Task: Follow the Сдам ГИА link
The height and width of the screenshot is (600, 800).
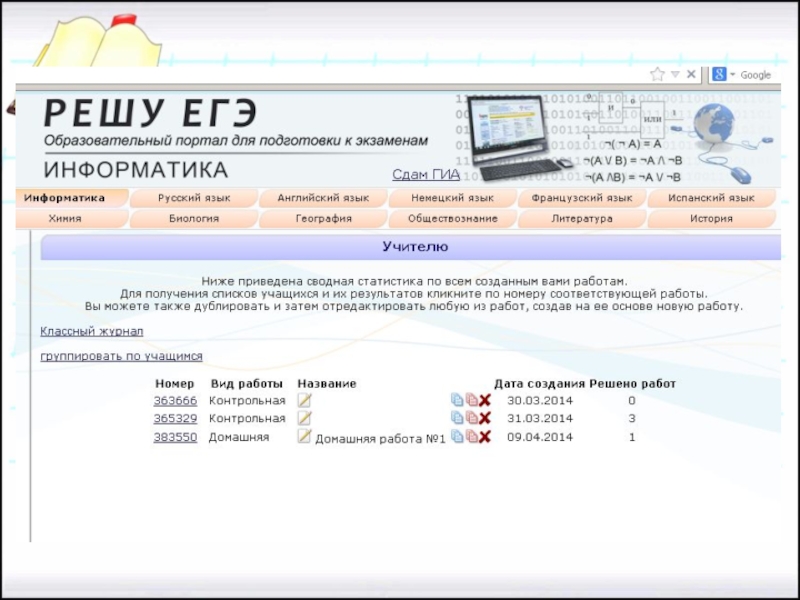Action: [426, 174]
